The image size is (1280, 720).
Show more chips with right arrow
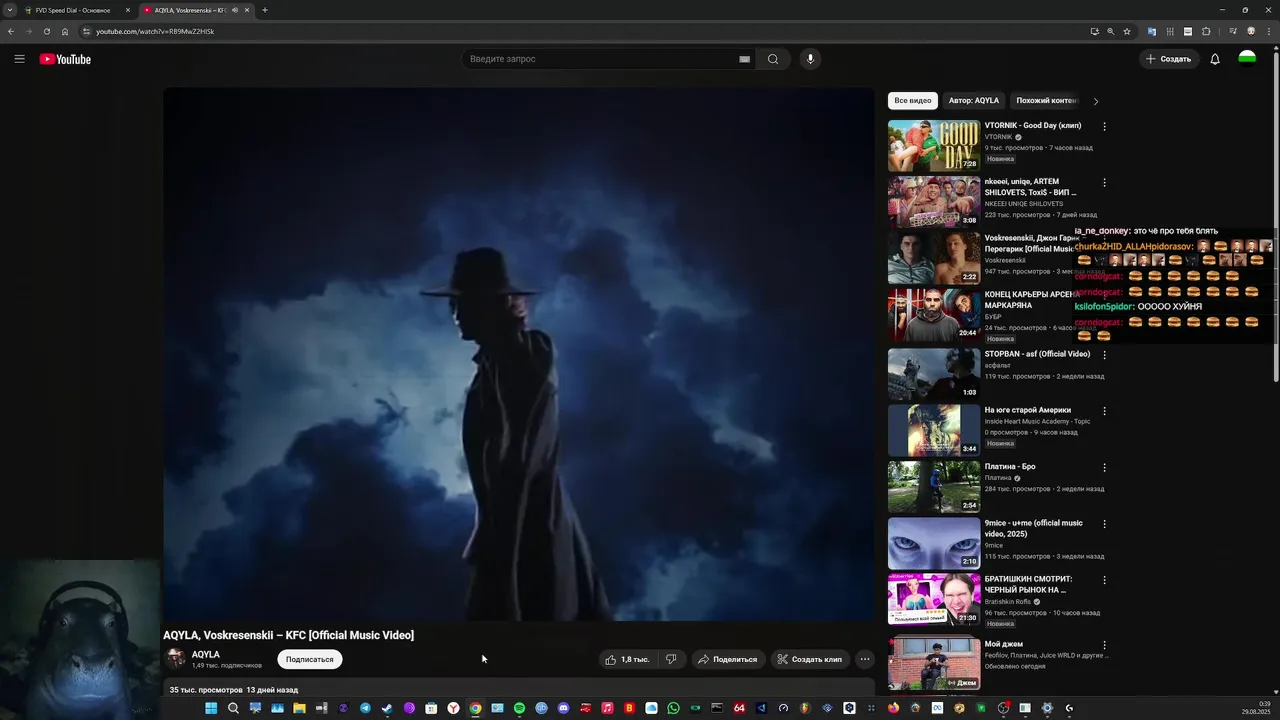(1095, 101)
